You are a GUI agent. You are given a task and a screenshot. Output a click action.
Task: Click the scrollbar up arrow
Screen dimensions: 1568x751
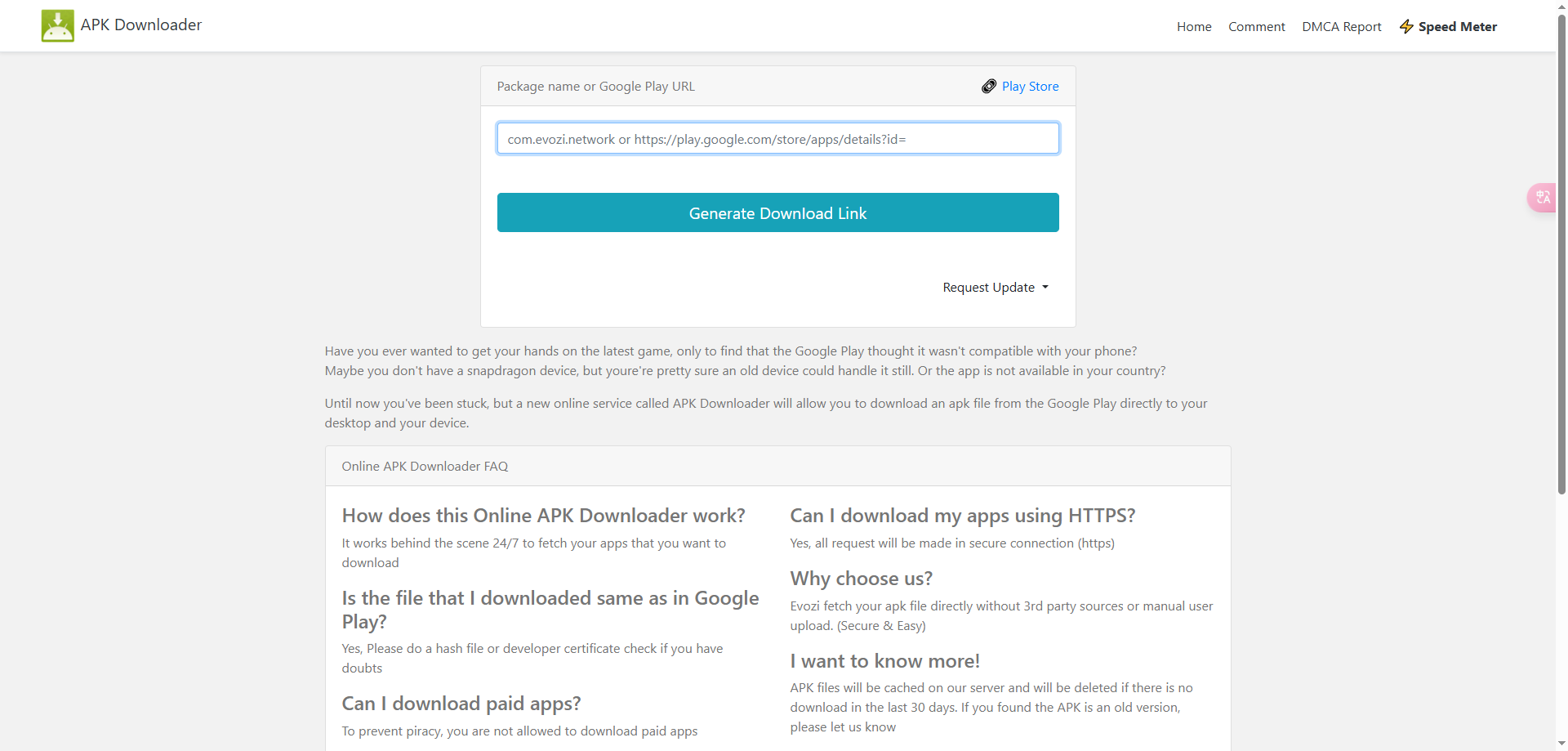tap(1561, 7)
